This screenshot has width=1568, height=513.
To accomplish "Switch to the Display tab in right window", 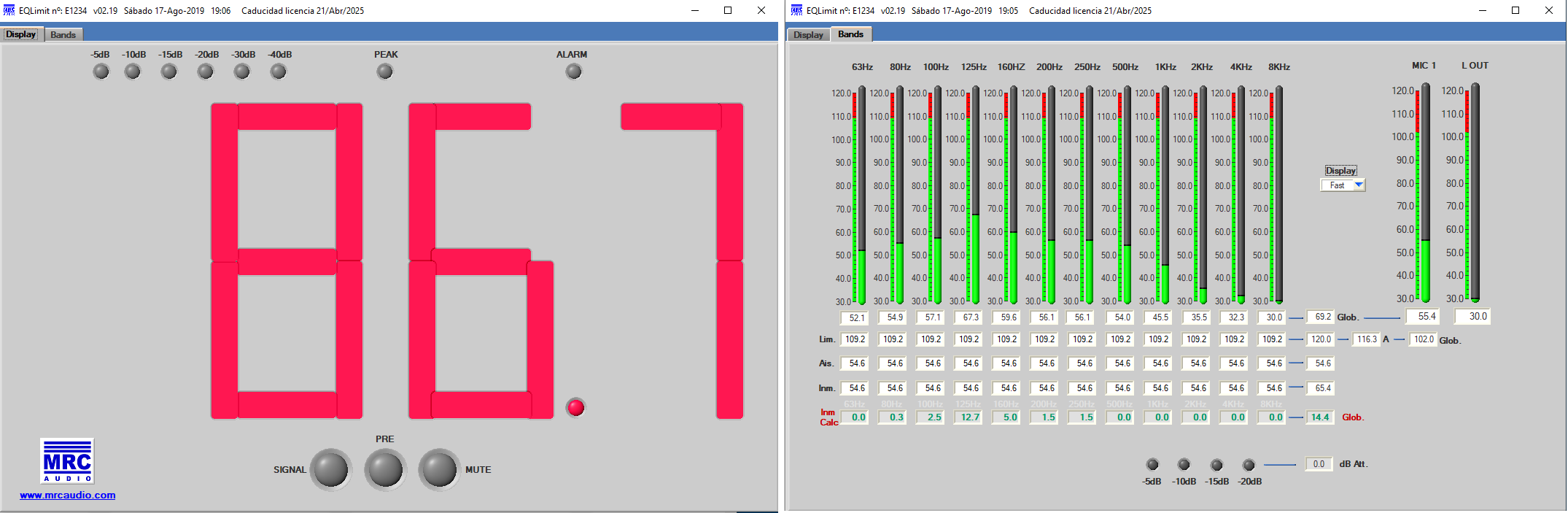I will tap(808, 34).
